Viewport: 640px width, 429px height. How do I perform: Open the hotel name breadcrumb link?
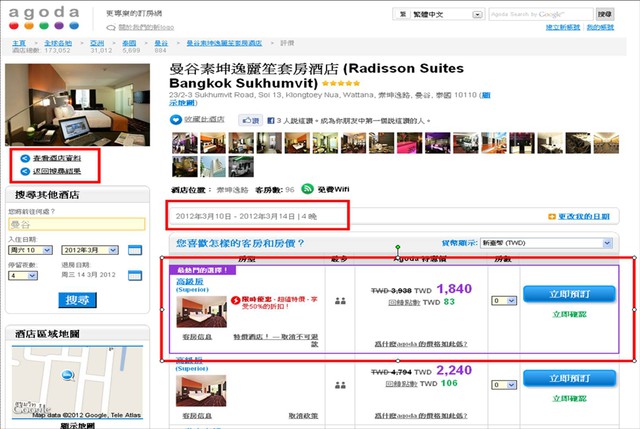click(x=224, y=43)
